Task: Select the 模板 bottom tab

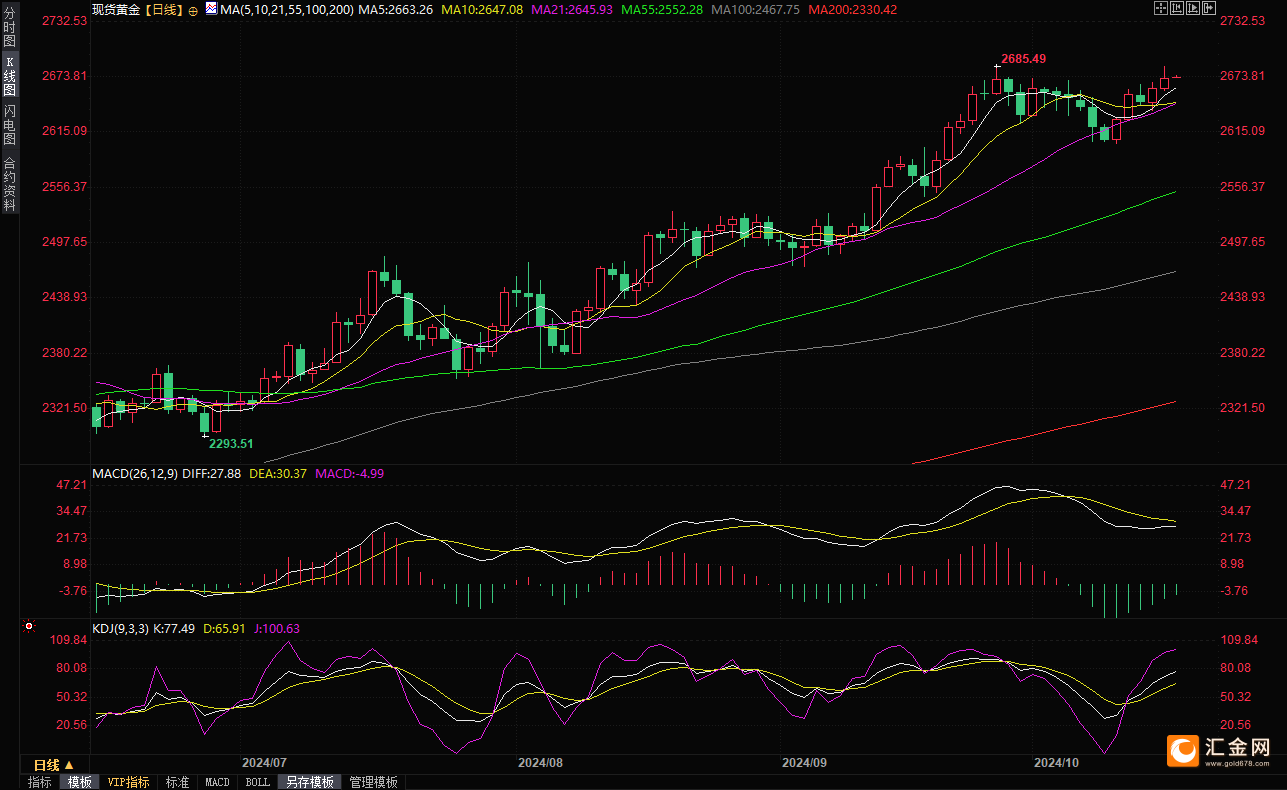Action: [x=79, y=782]
